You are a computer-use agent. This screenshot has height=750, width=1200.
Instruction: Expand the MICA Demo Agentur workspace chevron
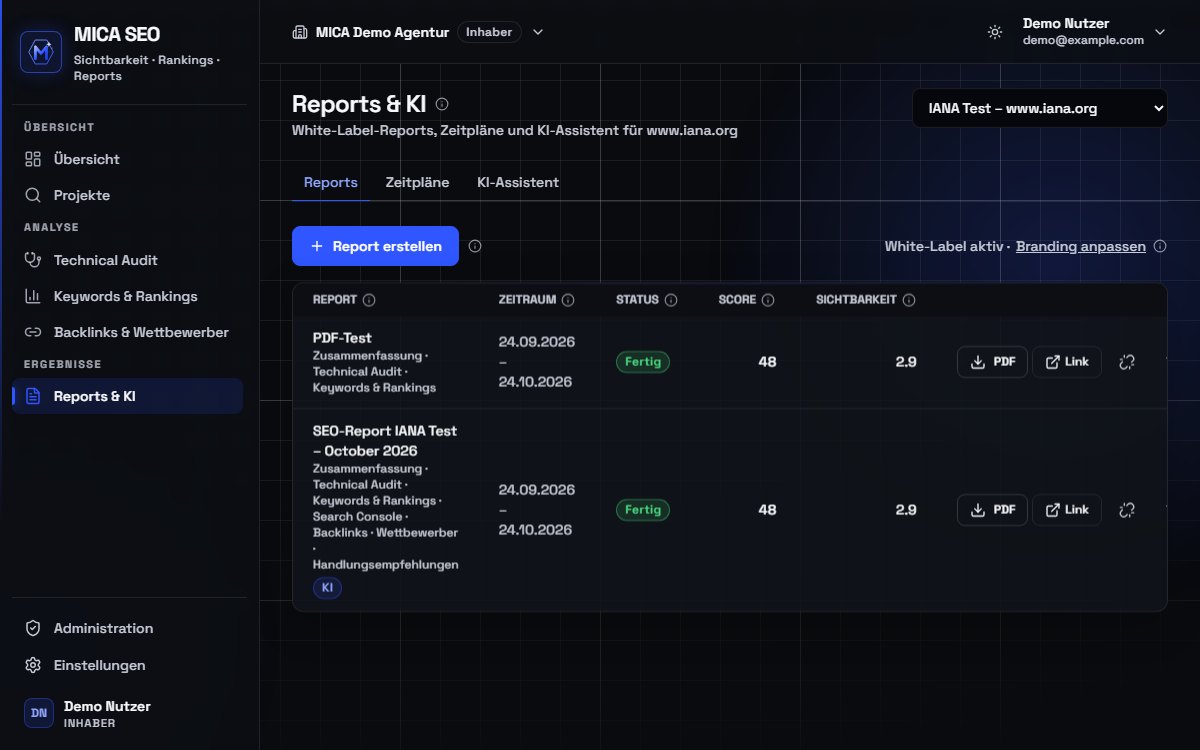point(538,32)
